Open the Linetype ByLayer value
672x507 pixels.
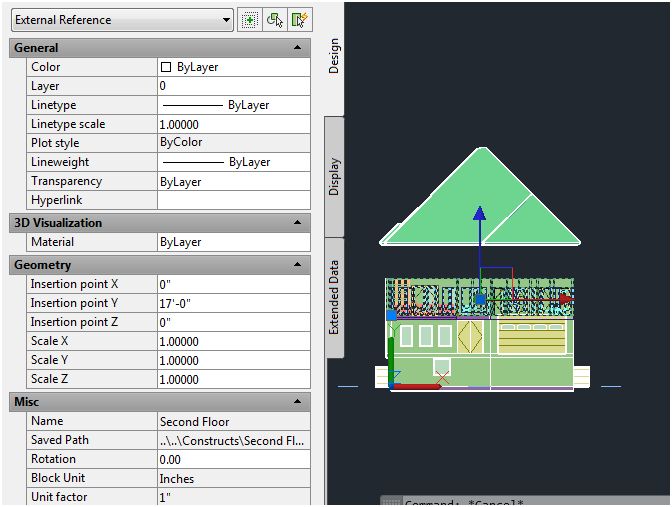(234, 105)
